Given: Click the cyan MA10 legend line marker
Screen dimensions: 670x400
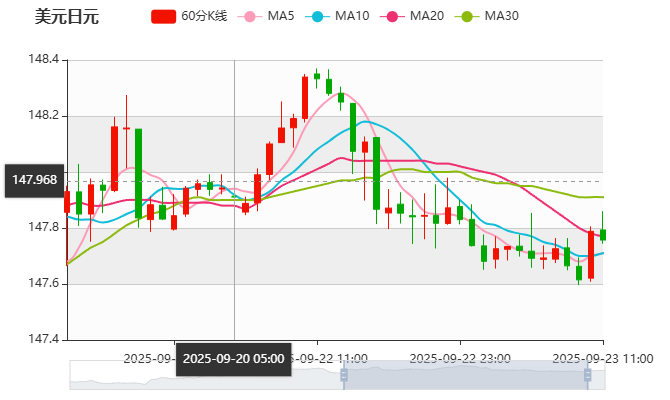Looking at the screenshot, I should (317, 16).
